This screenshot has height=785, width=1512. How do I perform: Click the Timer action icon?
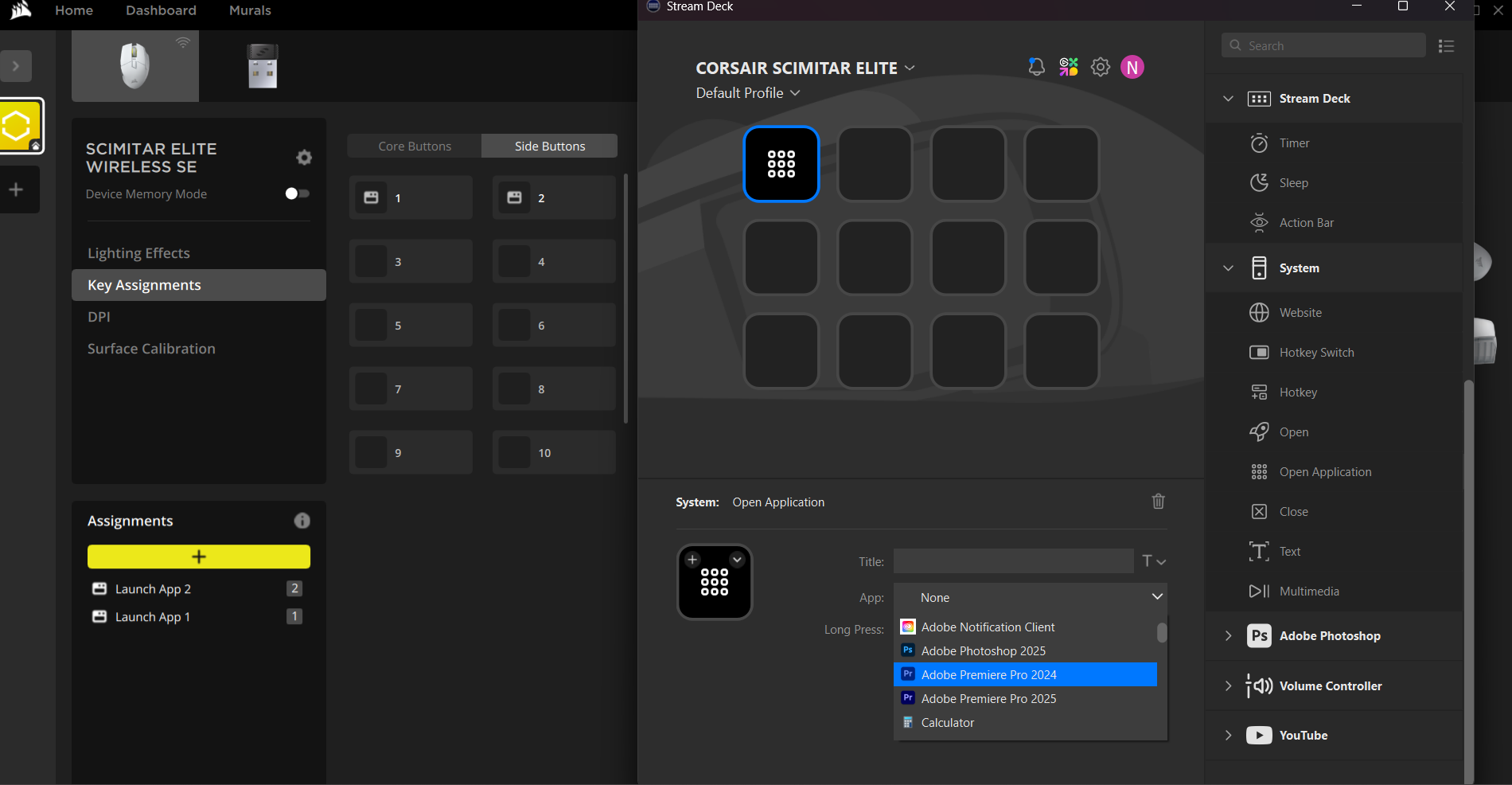(1259, 143)
